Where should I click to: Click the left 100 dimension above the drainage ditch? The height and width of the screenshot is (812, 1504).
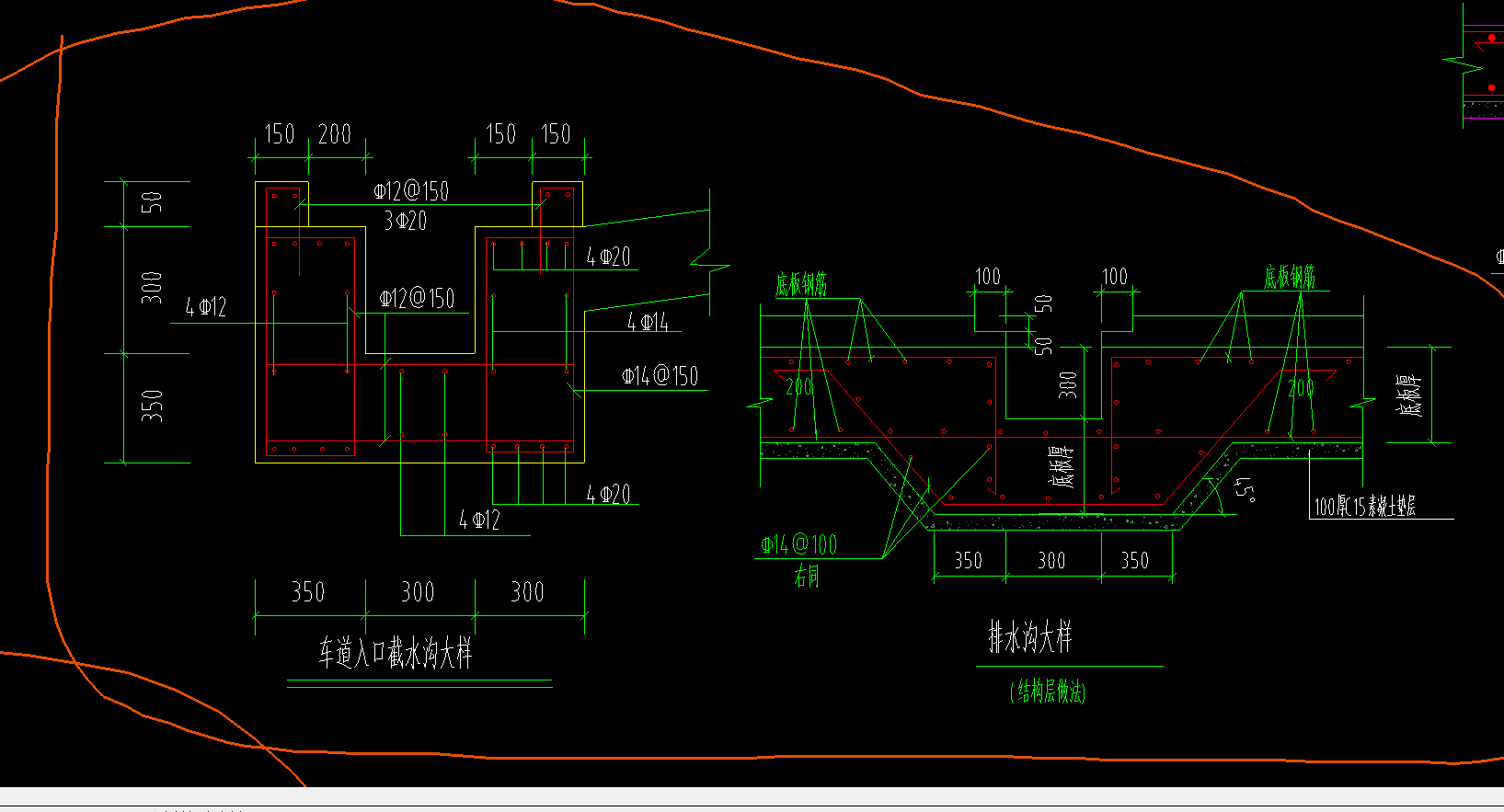[x=988, y=277]
